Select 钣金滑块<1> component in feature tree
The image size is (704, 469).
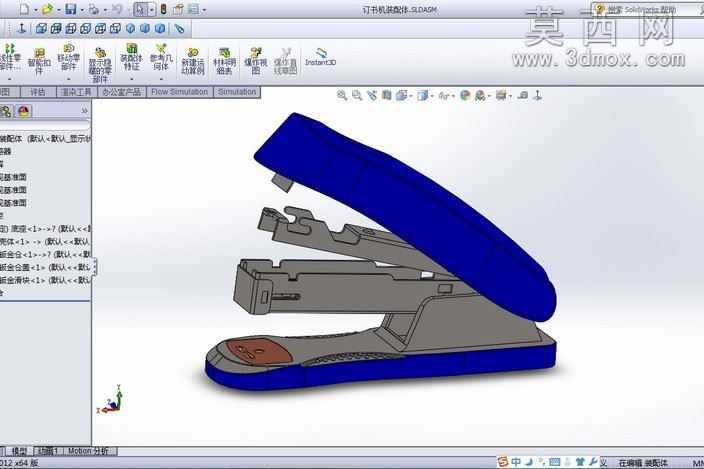coord(45,280)
